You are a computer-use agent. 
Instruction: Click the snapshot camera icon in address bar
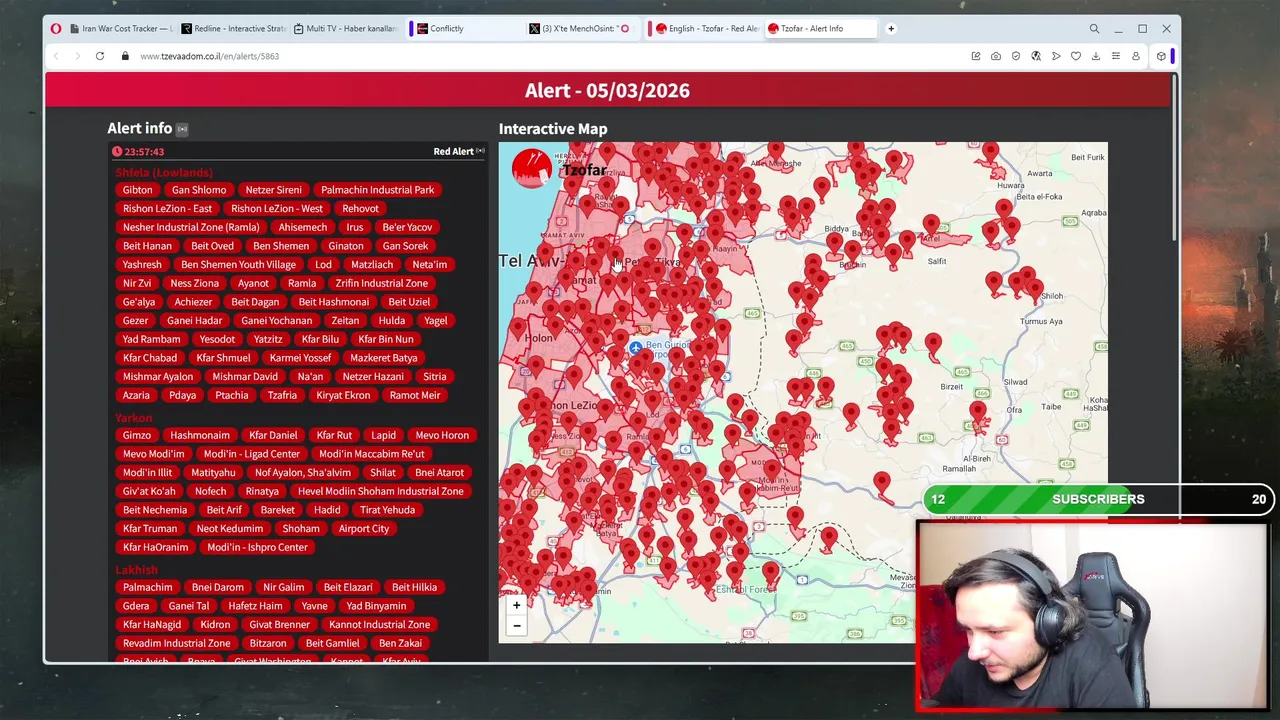[x=996, y=56]
